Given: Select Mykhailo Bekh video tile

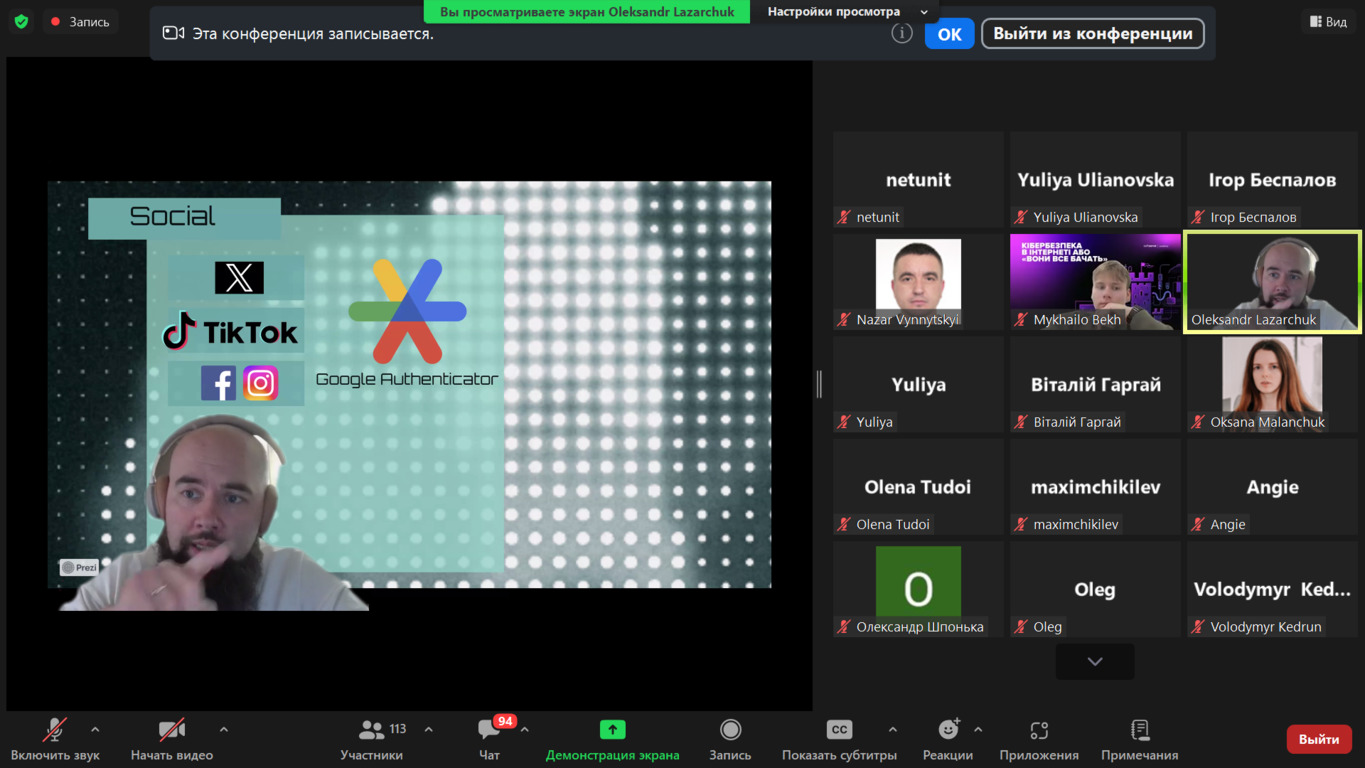Looking at the screenshot, I should 1095,282.
